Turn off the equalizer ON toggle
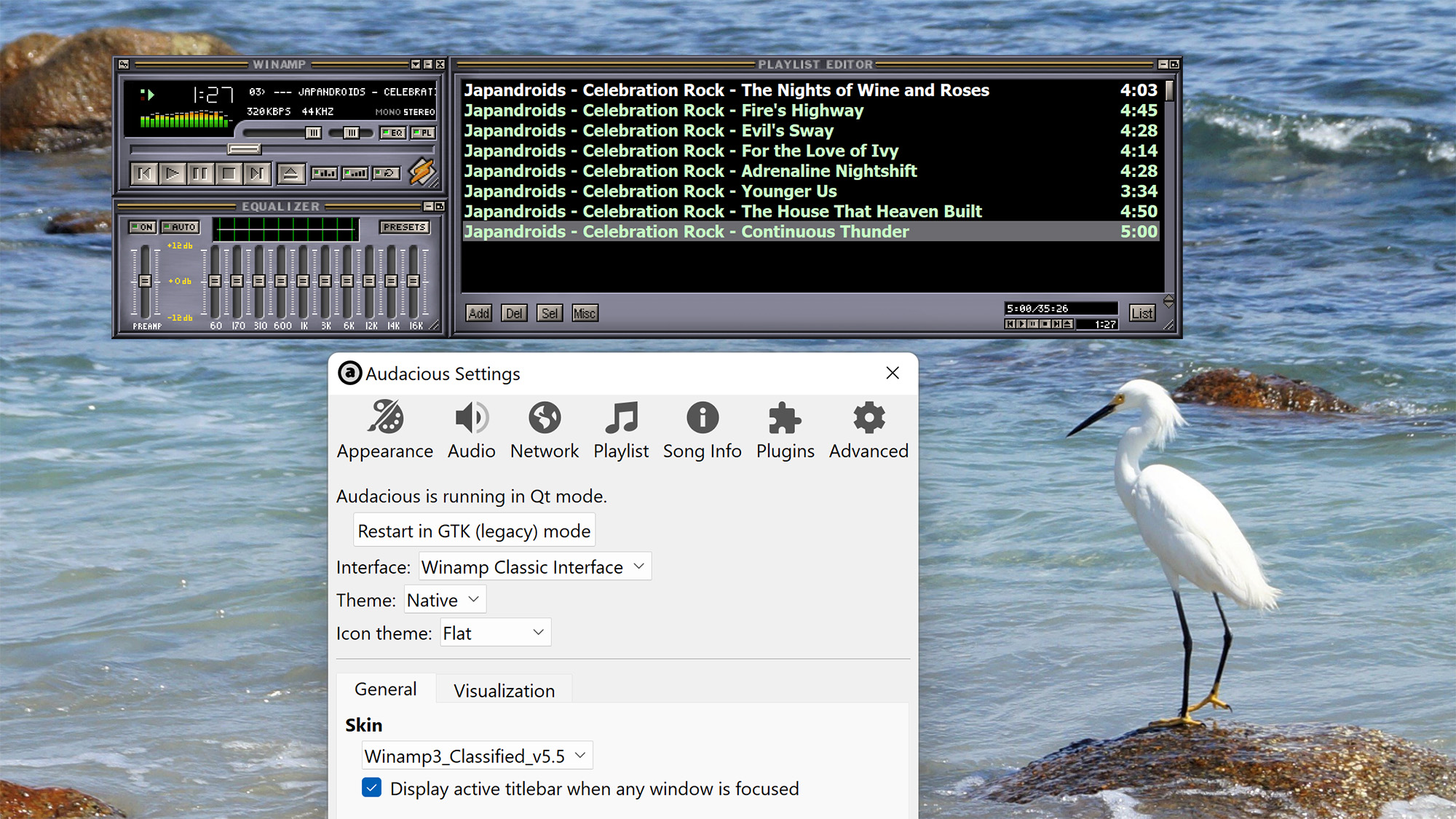Image resolution: width=1456 pixels, height=819 pixels. [x=142, y=227]
